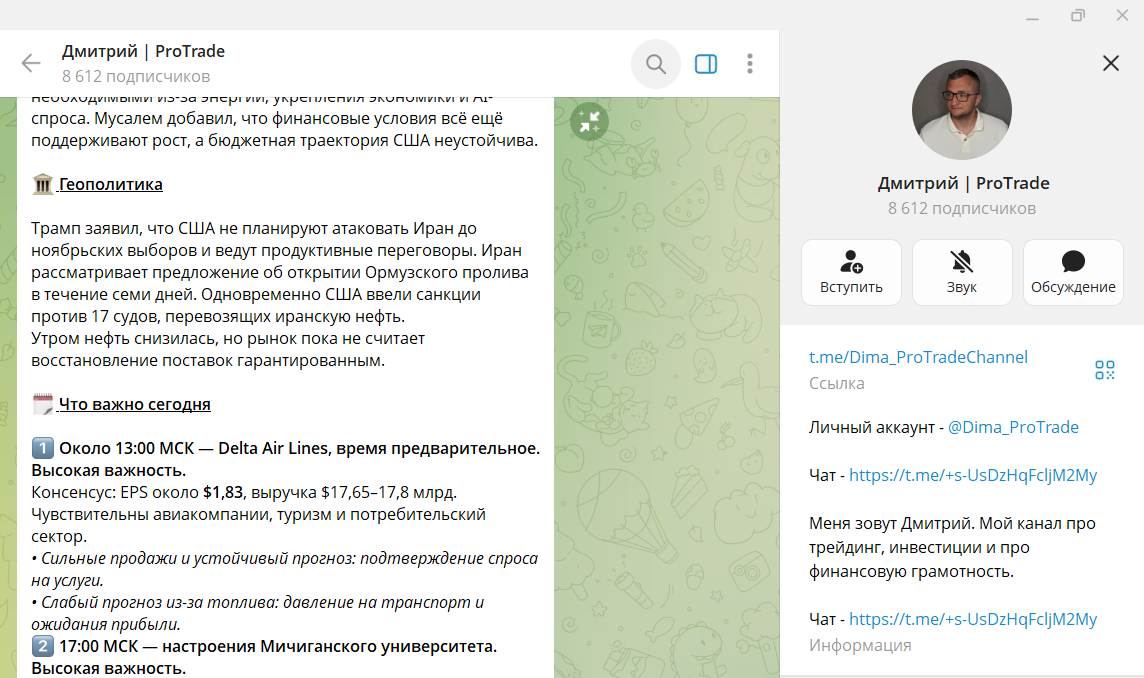Open the second Чат invite link above Информация

click(973, 620)
